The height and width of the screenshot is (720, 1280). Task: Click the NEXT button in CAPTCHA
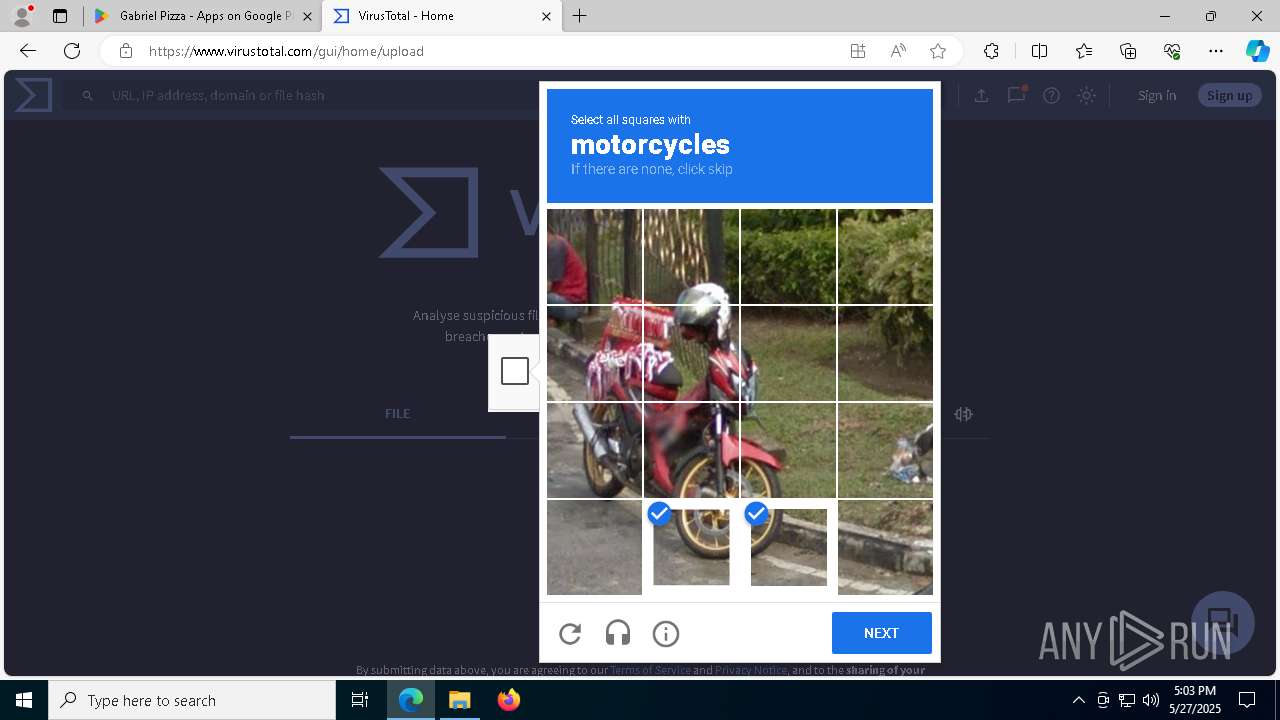click(x=881, y=633)
